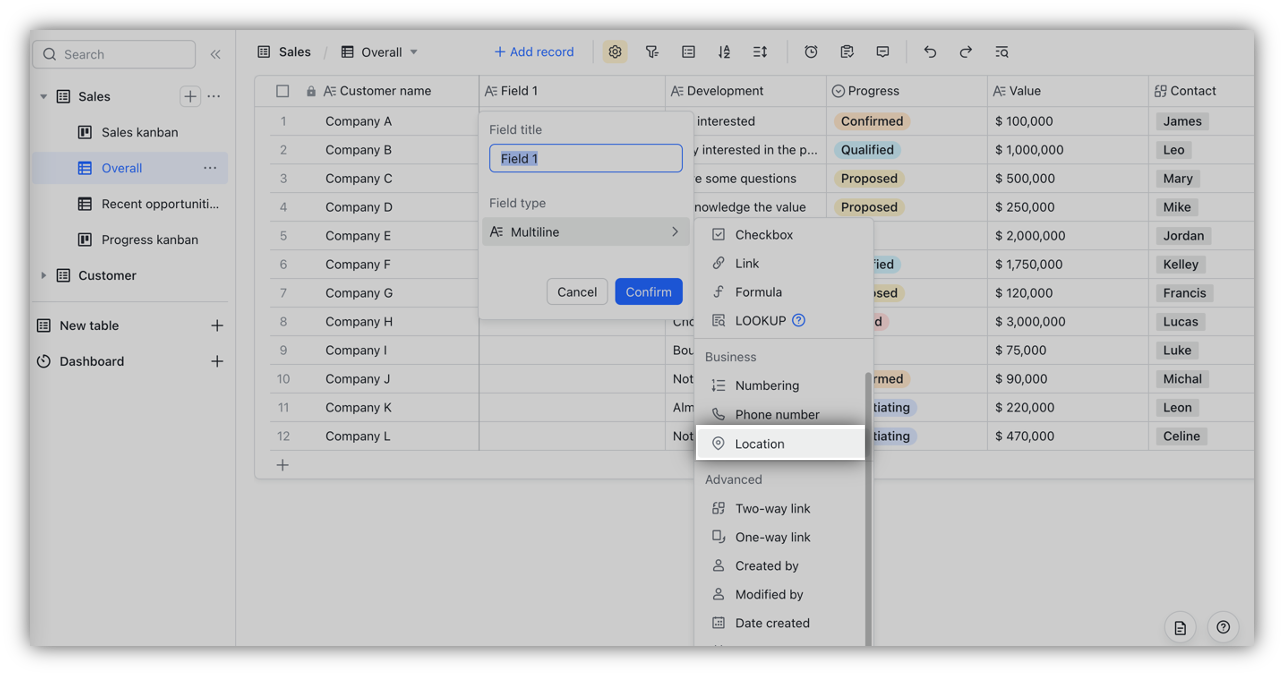The width and height of the screenshot is (1284, 676).
Task: Click the Celine contact tag
Action: pos(1181,436)
